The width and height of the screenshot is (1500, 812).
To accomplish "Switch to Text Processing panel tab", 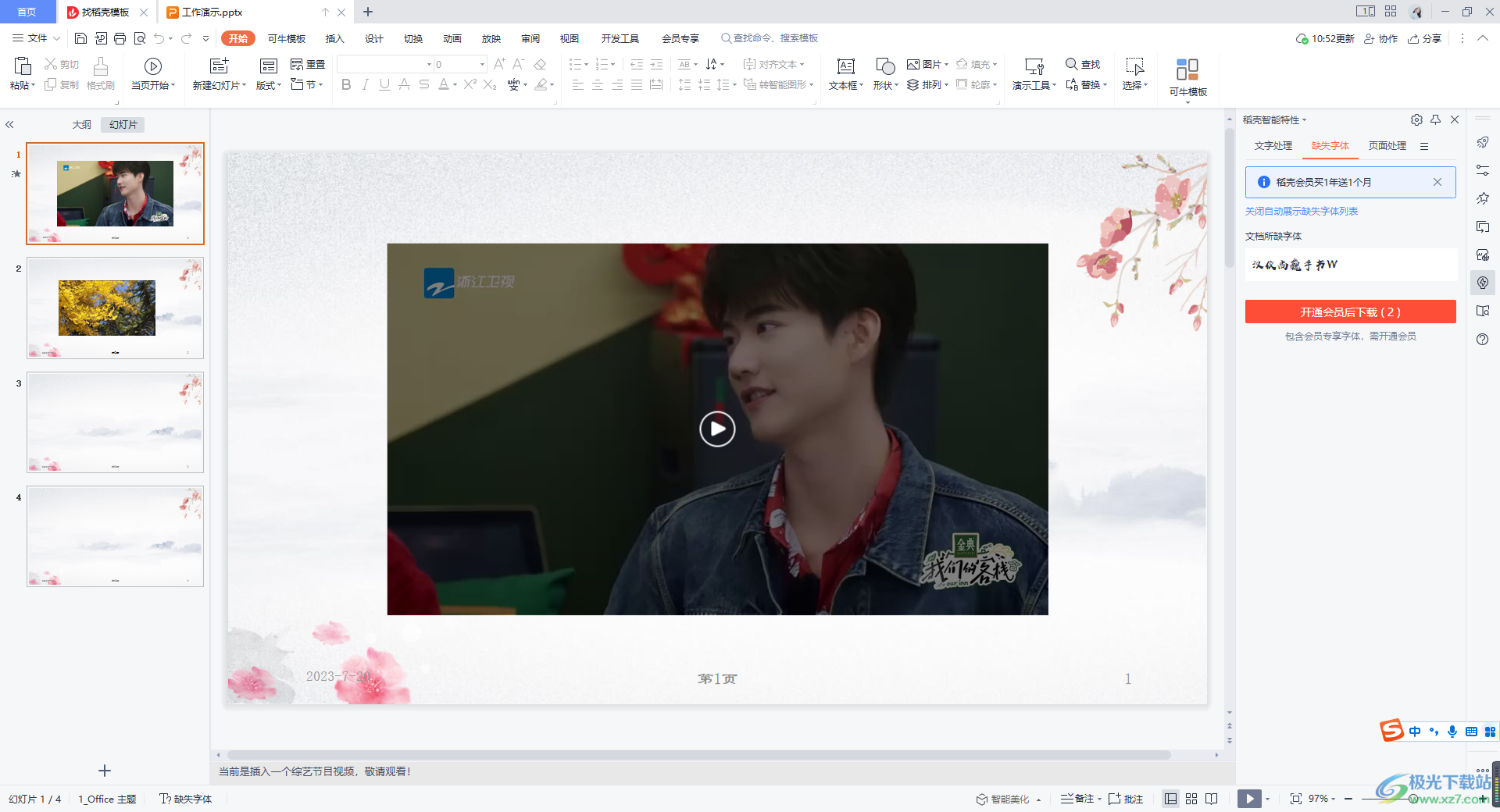I will point(1273,146).
